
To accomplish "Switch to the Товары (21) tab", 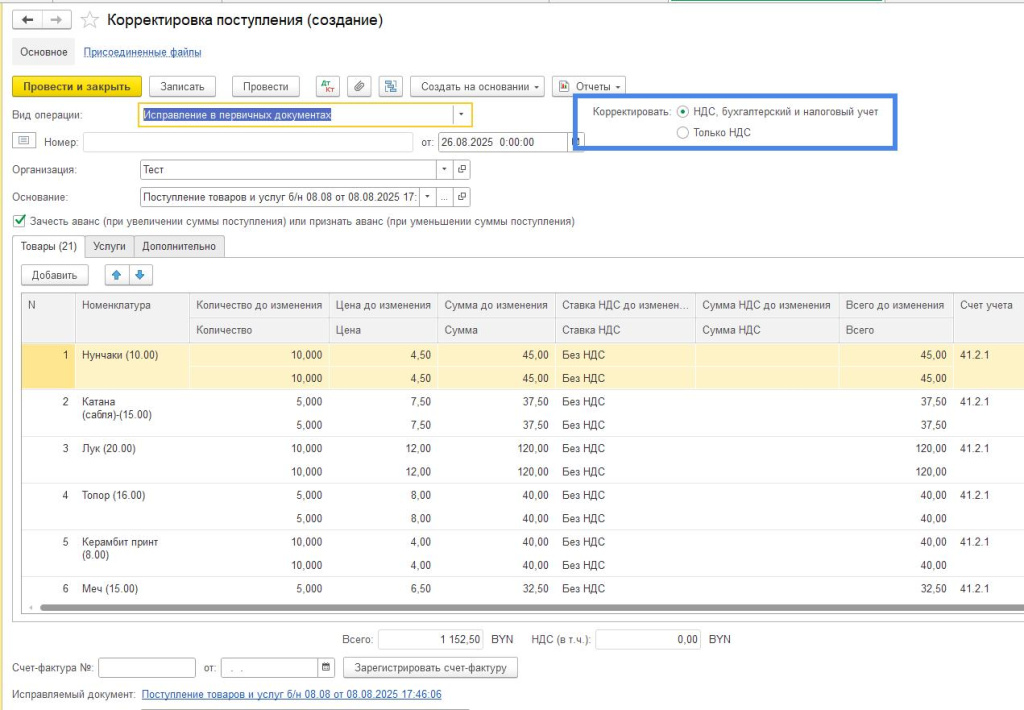I will point(49,246).
